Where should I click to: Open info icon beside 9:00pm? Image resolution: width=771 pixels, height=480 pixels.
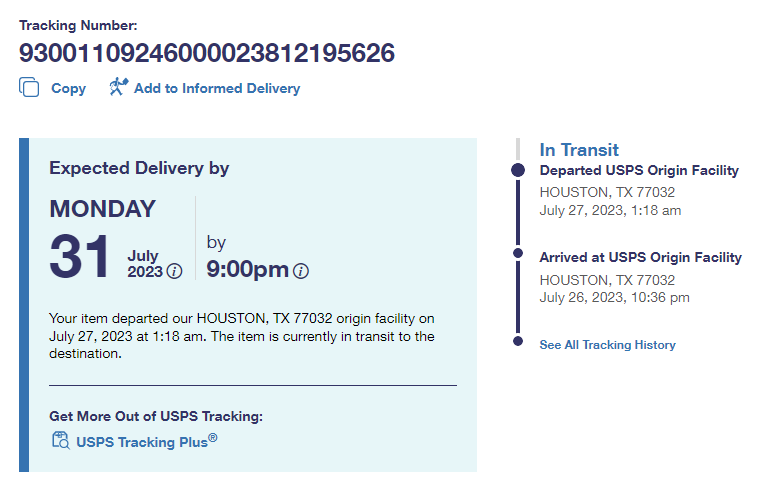[x=301, y=271]
